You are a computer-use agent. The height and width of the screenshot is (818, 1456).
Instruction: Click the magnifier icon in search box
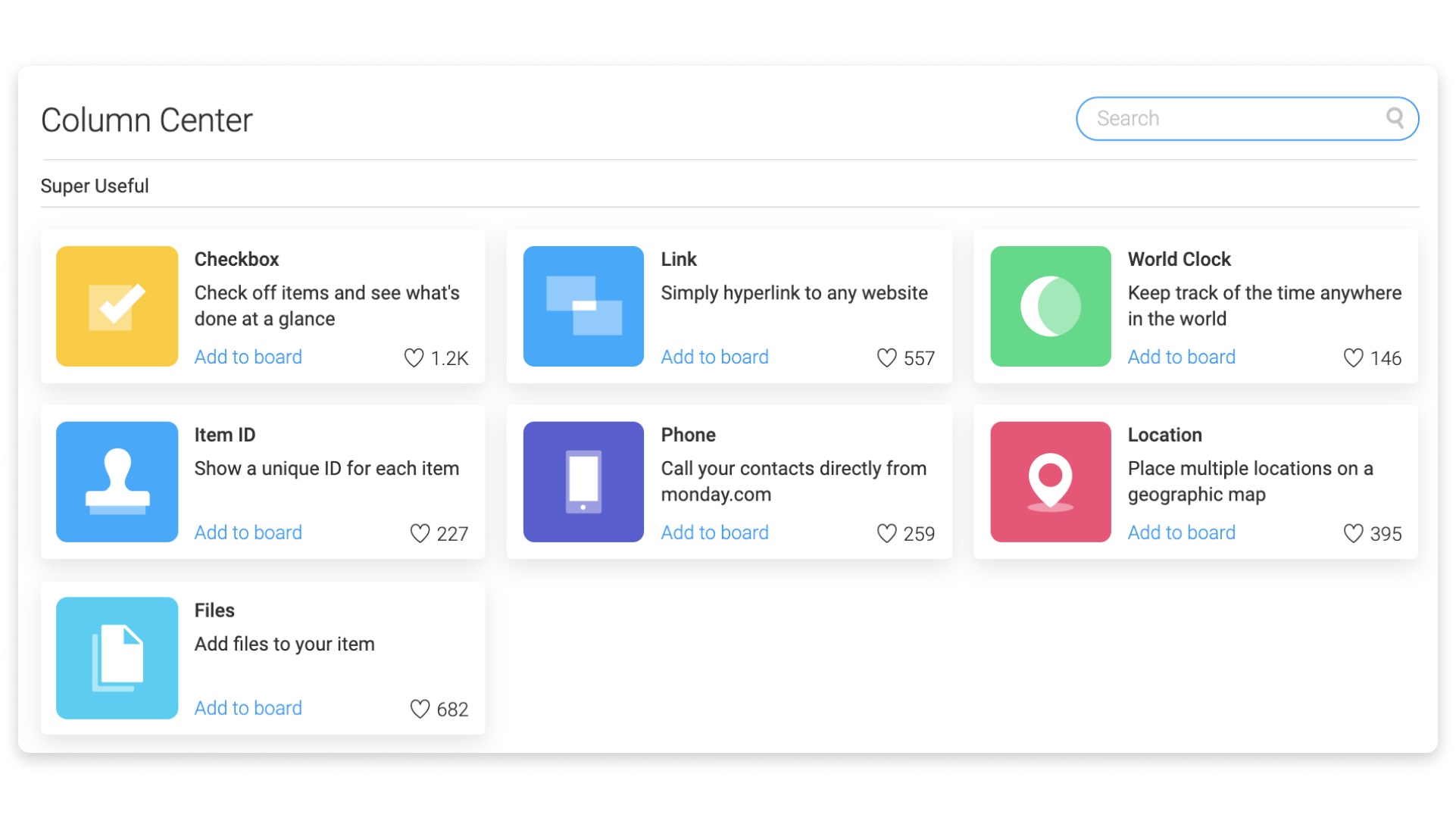click(1395, 117)
